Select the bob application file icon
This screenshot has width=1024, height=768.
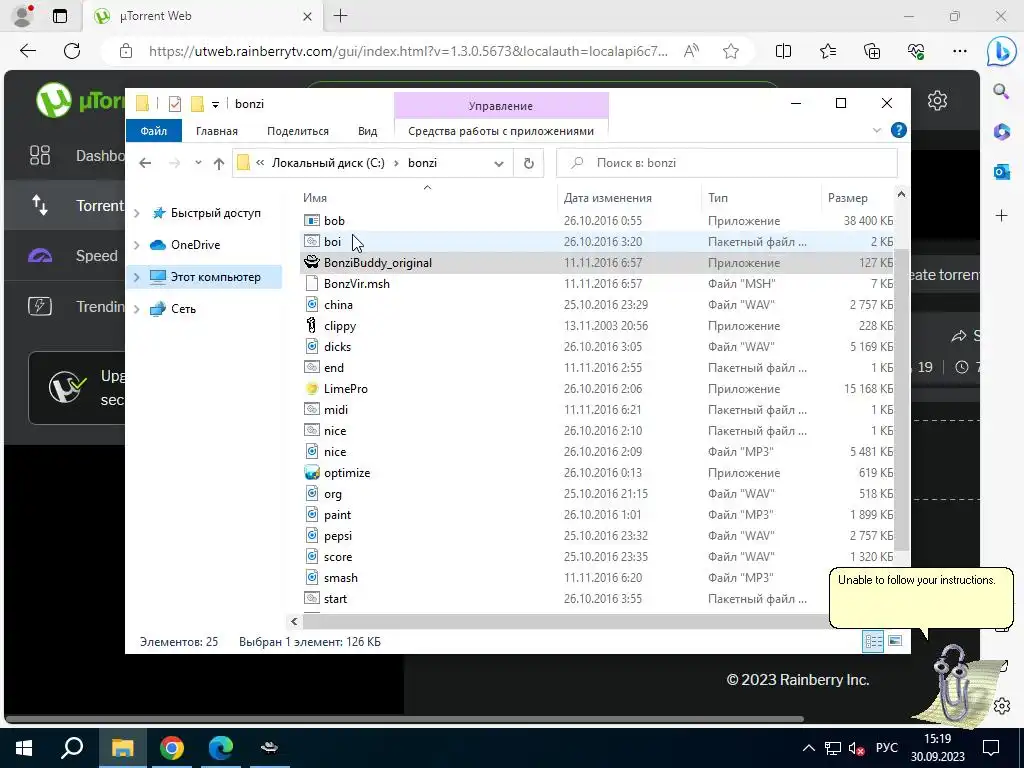click(x=312, y=221)
